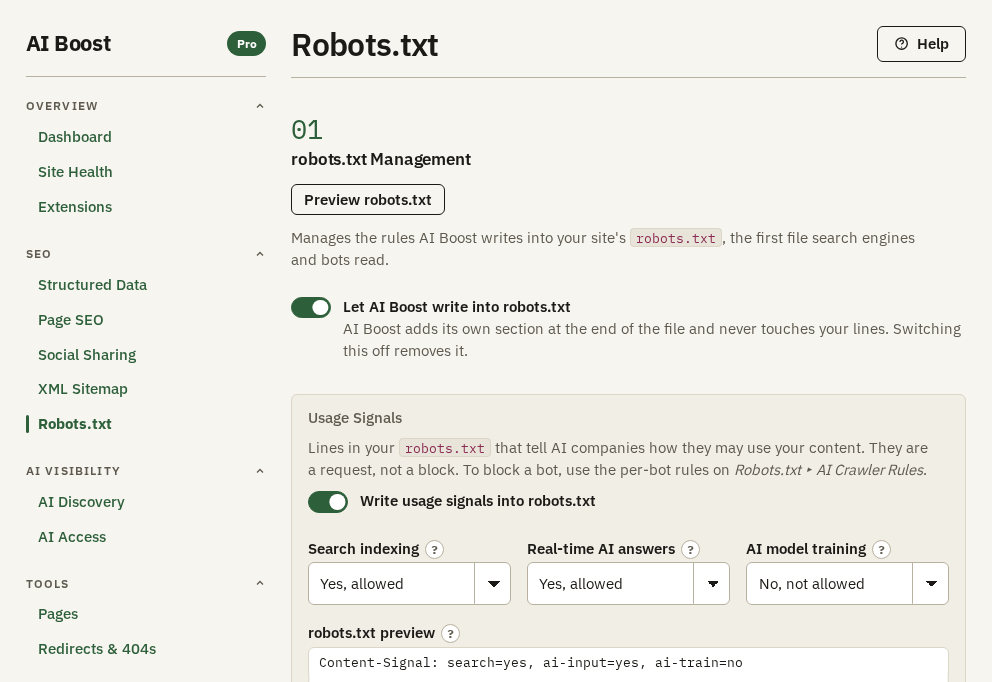992x682 pixels.
Task: Go to Dashboard in the sidebar
Action: coord(75,137)
